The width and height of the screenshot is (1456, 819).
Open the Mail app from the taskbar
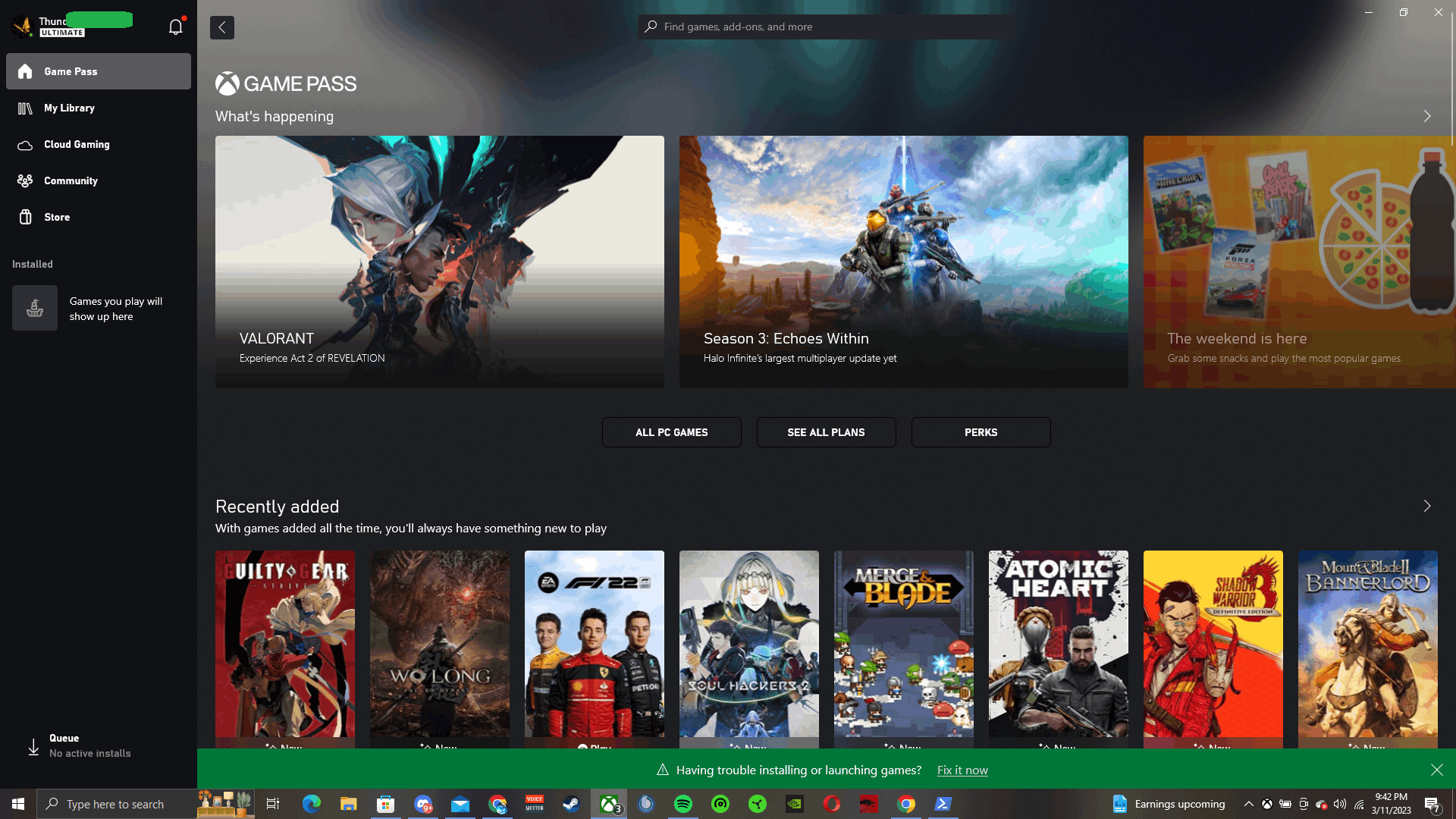460,804
